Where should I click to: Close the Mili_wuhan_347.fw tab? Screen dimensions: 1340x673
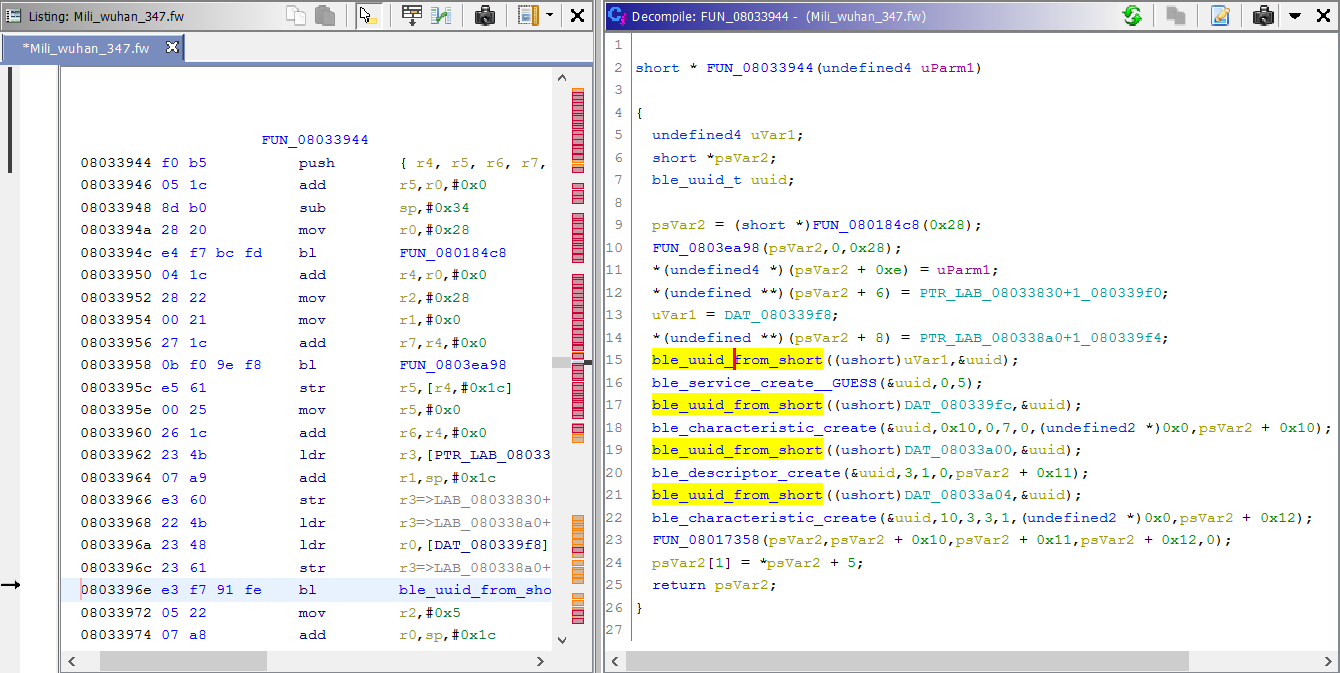click(172, 47)
